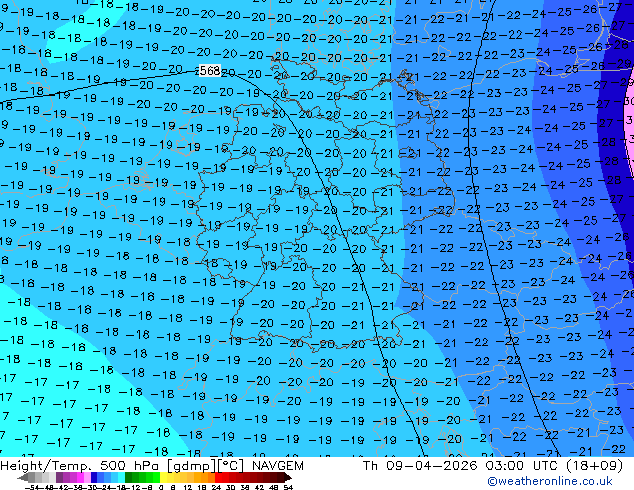634x490 pixels.
Task: Pick the bright cyan legend swatch above -18
Action: click(x=121, y=477)
